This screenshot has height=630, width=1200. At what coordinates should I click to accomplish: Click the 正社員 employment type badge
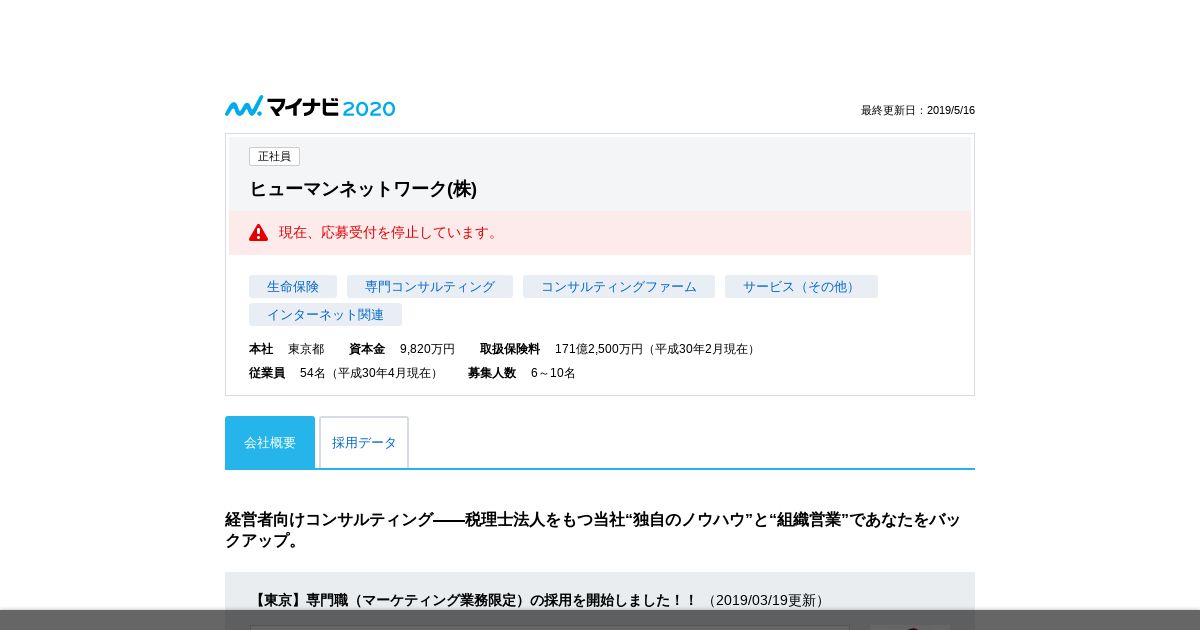274,157
